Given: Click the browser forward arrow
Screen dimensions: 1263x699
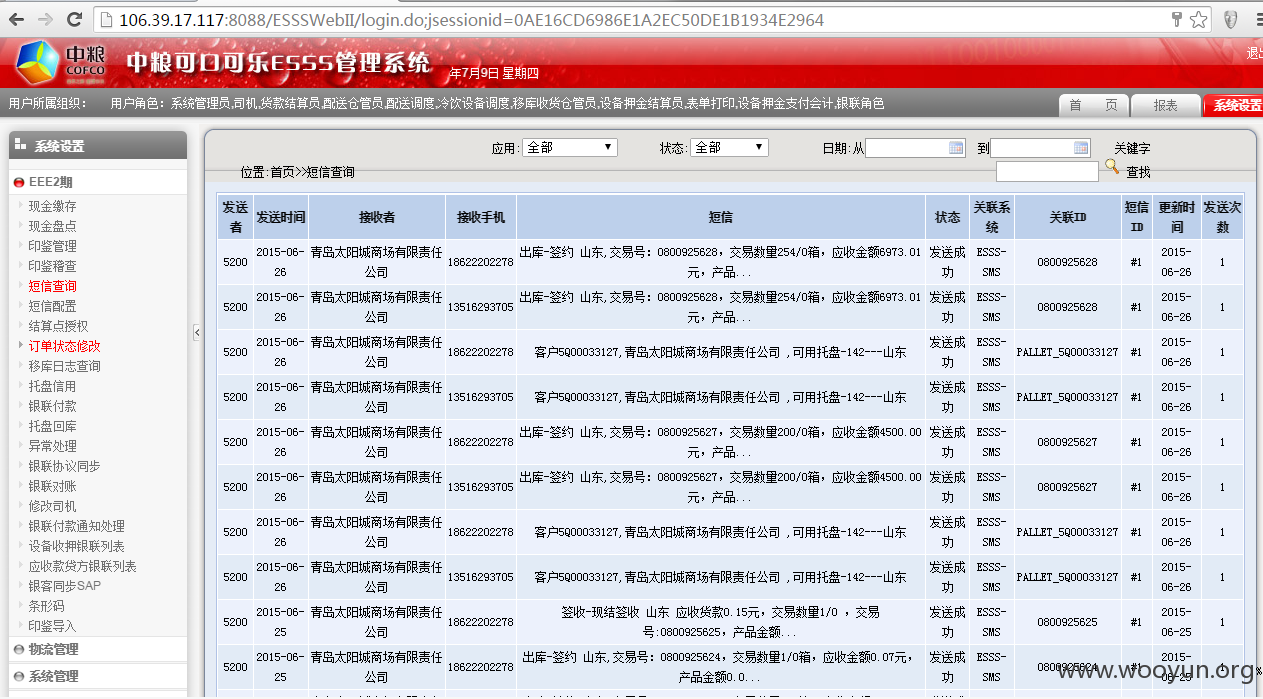Looking at the screenshot, I should point(45,19).
